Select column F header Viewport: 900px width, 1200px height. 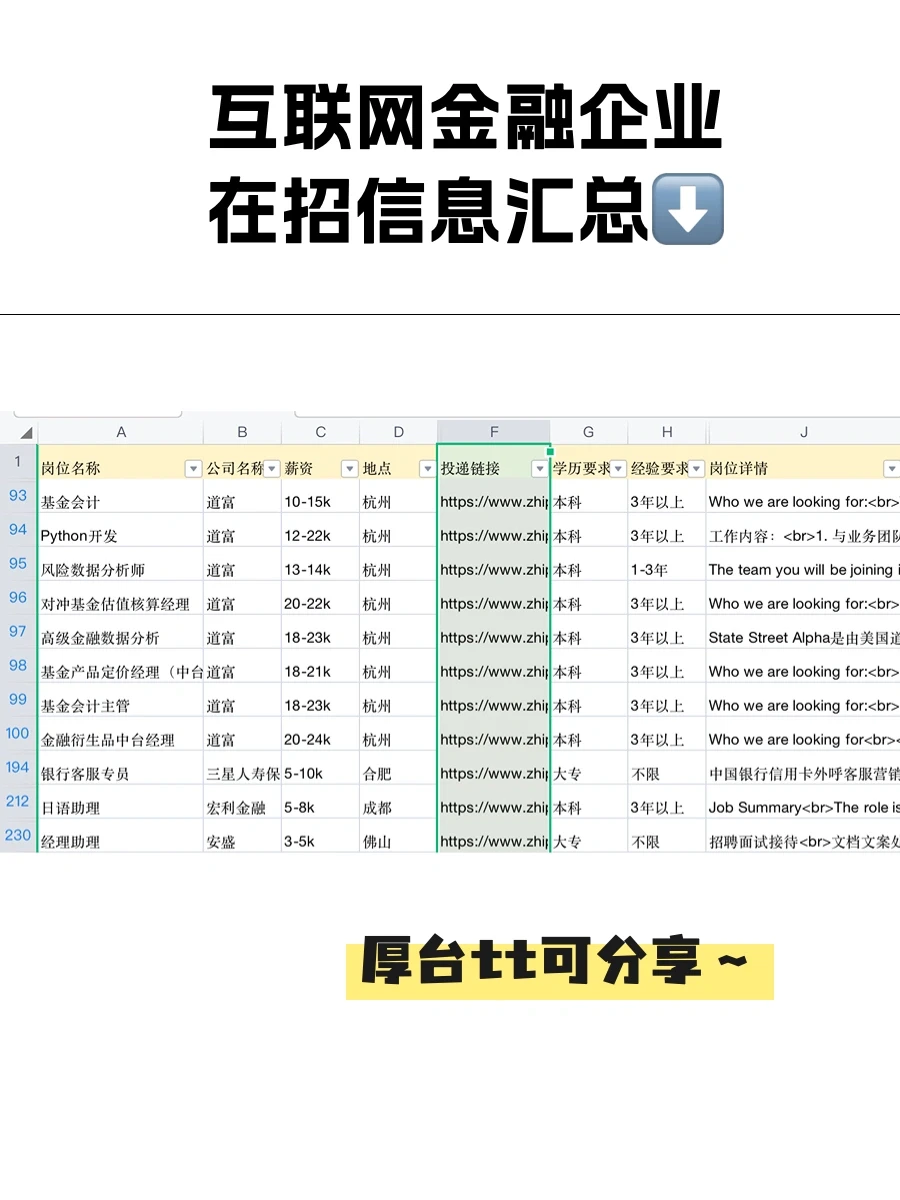493,431
